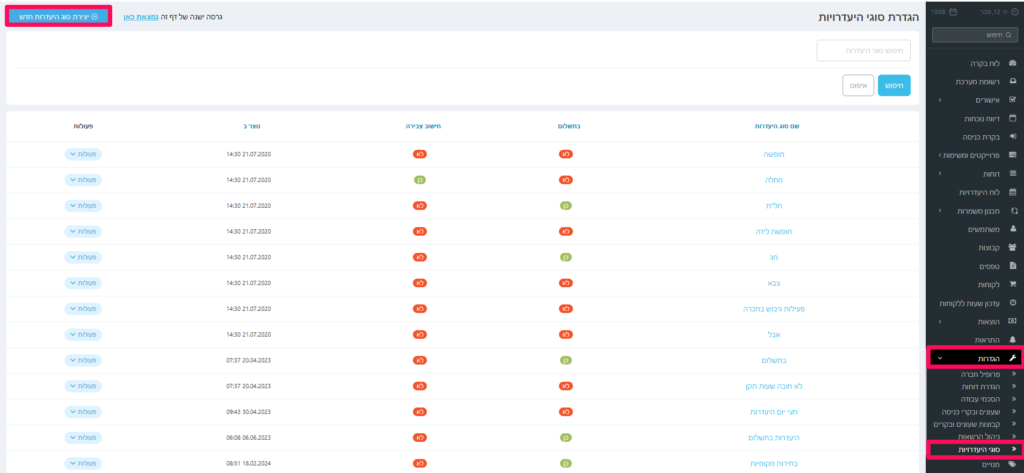Click the user icon beside משתמשים

pyautogui.click(x=1012, y=229)
